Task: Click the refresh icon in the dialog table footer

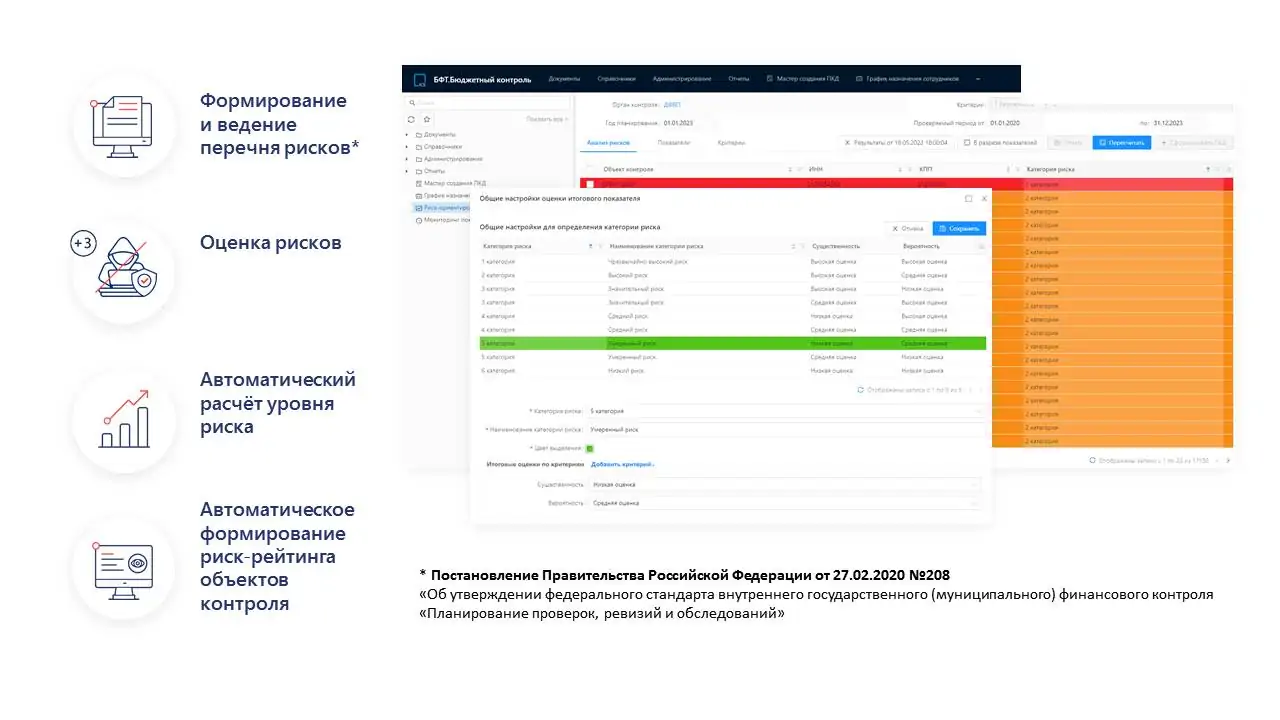Action: [861, 390]
